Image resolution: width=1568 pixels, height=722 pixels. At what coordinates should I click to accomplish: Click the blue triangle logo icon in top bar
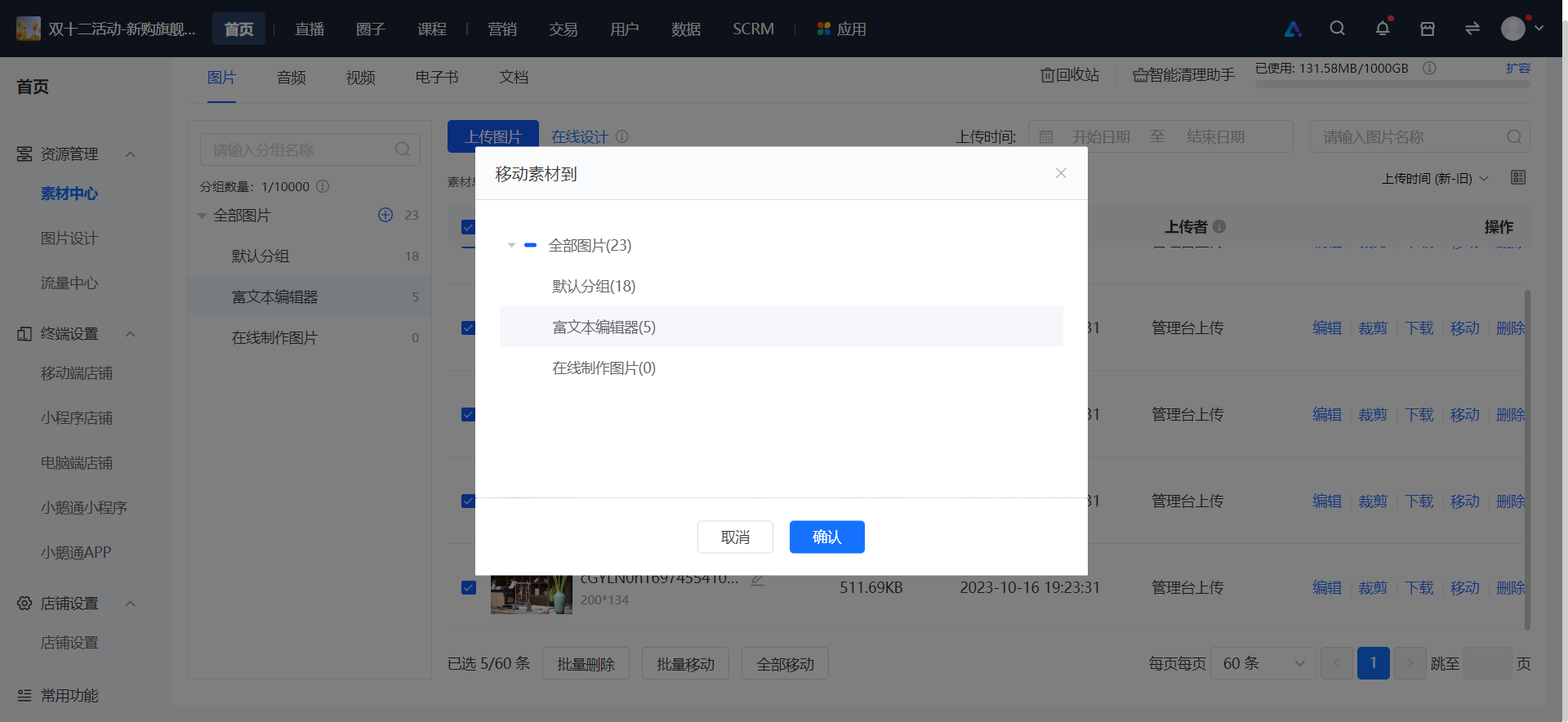[1293, 29]
